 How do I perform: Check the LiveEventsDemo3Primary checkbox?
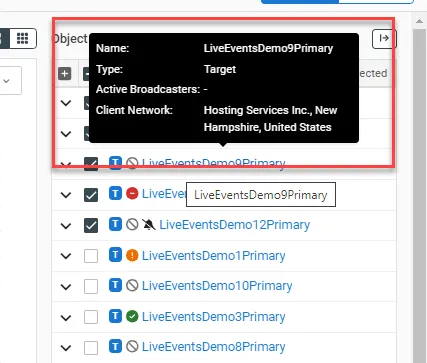click(x=91, y=317)
